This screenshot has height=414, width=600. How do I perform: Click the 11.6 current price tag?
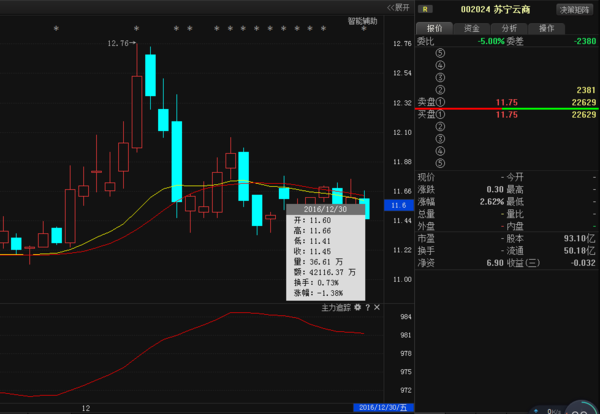click(x=399, y=205)
